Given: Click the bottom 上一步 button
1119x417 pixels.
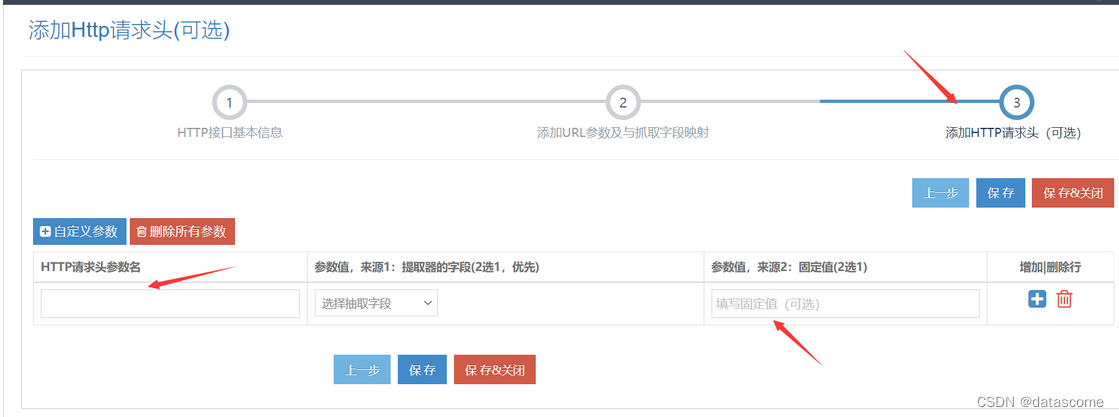Looking at the screenshot, I should click(x=362, y=370).
